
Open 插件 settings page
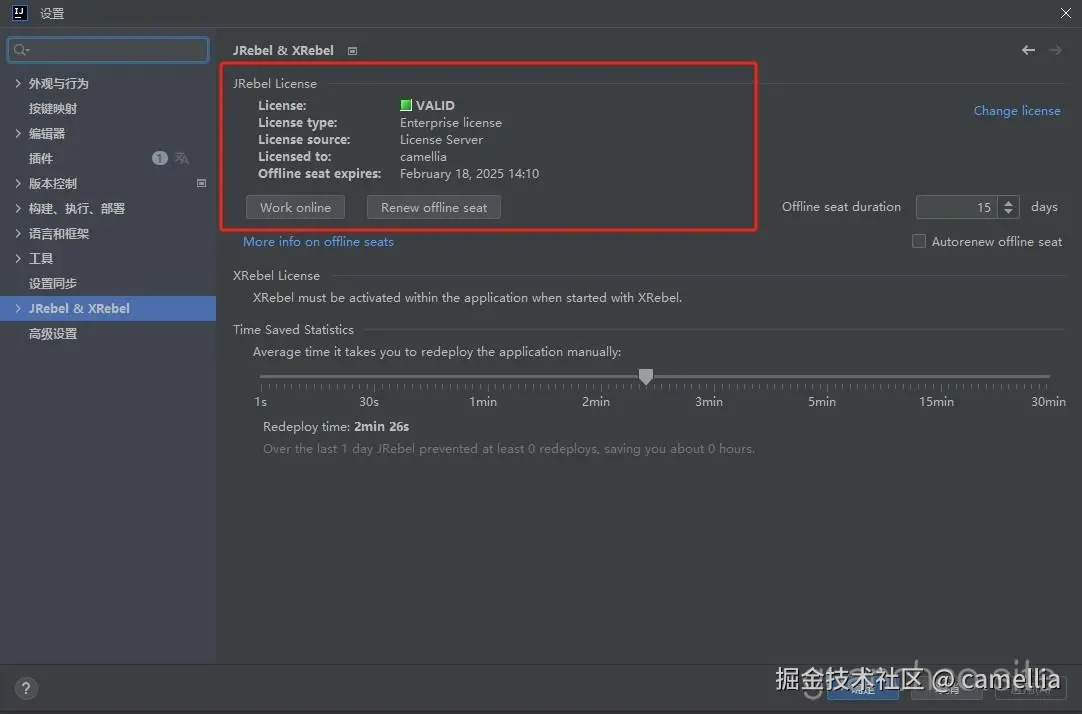click(x=41, y=158)
